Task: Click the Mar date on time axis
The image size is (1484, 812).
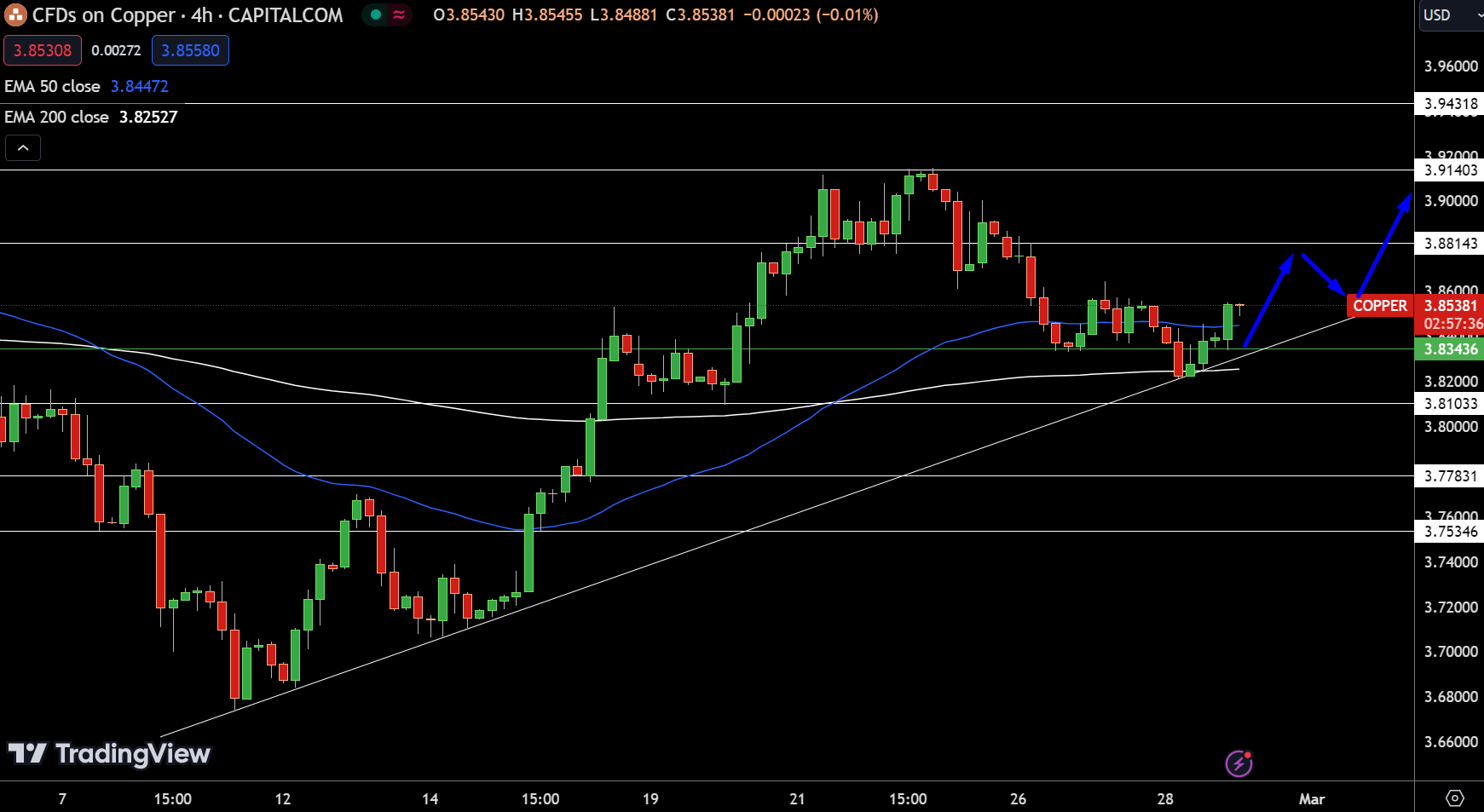Action: click(1311, 798)
